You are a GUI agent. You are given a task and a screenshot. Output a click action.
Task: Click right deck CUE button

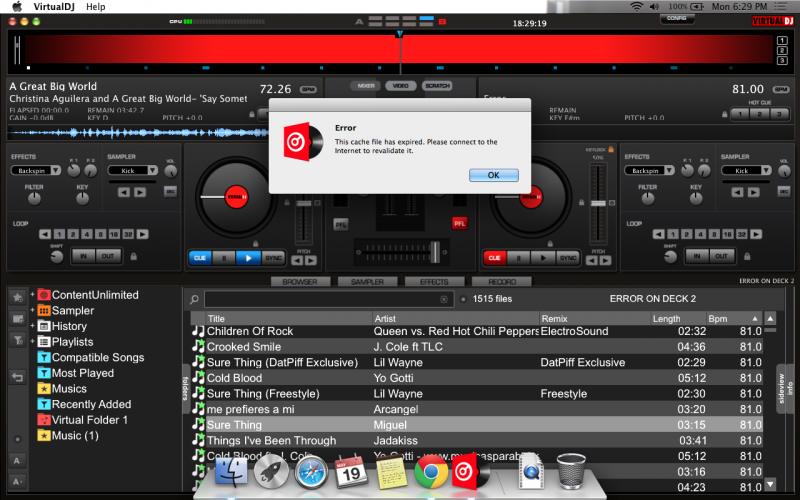coord(494,258)
